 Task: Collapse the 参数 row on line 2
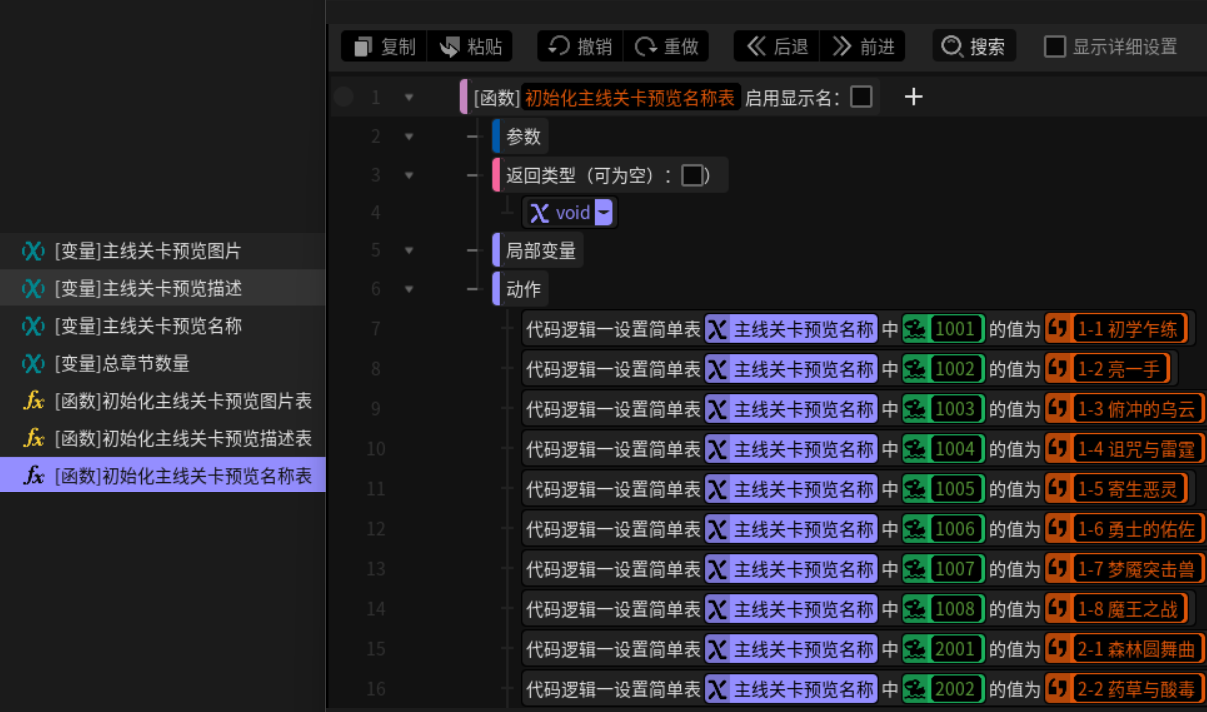tap(409, 136)
